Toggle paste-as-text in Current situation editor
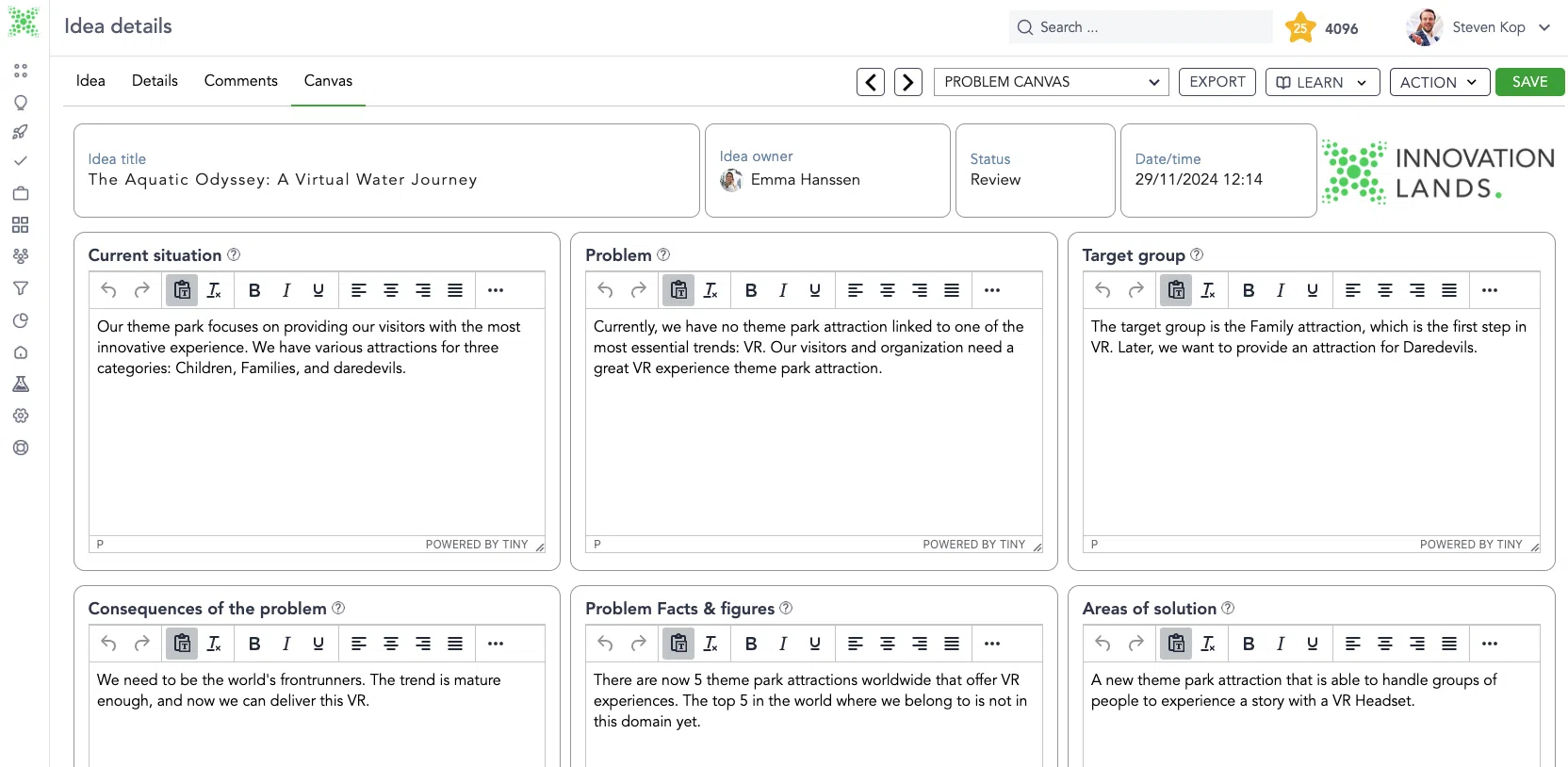The width and height of the screenshot is (1568, 767). pyautogui.click(x=182, y=290)
